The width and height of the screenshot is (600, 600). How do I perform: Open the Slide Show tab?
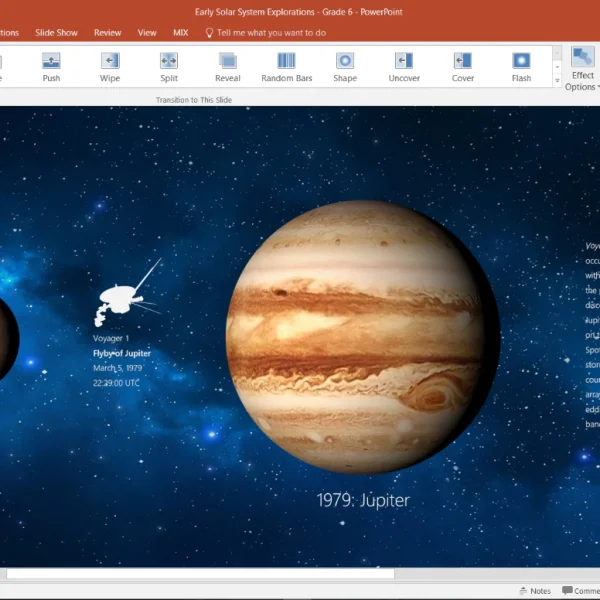[x=56, y=33]
